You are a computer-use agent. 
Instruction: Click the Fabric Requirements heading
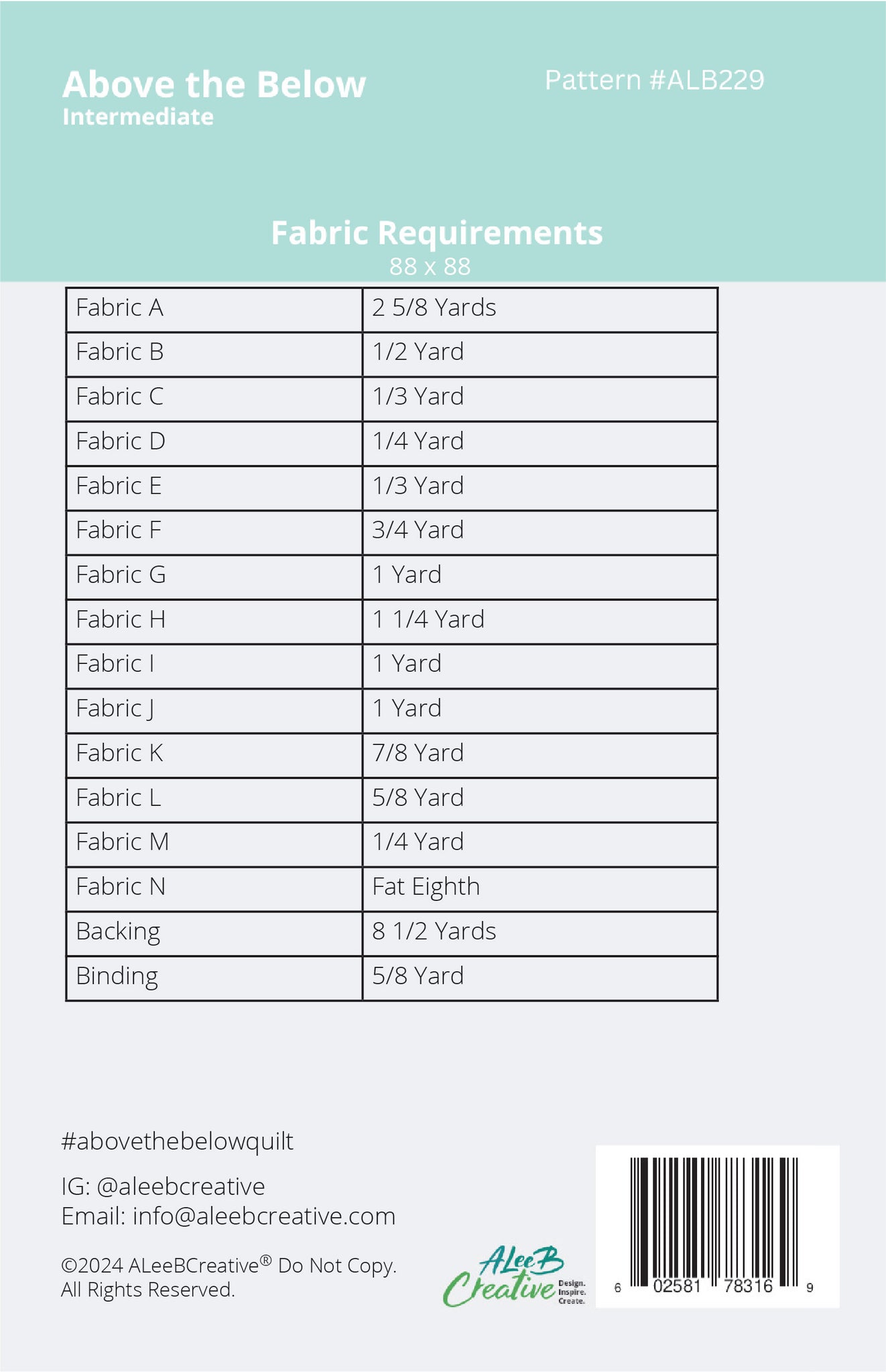[437, 233]
